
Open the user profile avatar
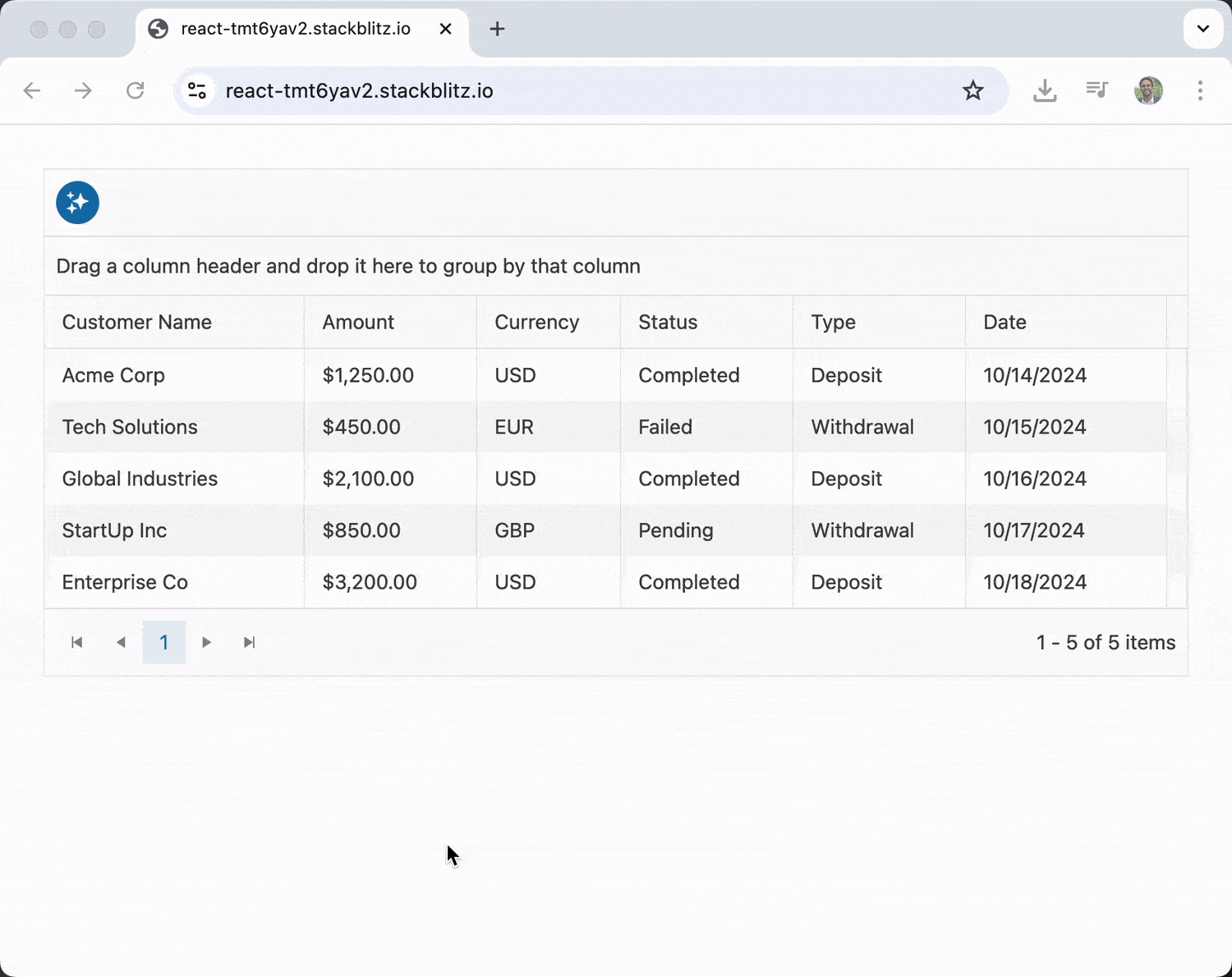click(1148, 90)
